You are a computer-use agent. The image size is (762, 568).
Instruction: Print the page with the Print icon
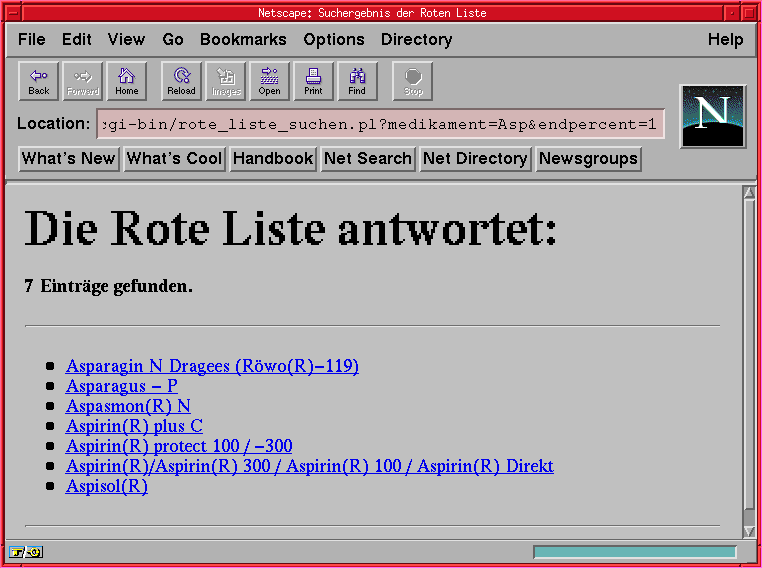313,81
